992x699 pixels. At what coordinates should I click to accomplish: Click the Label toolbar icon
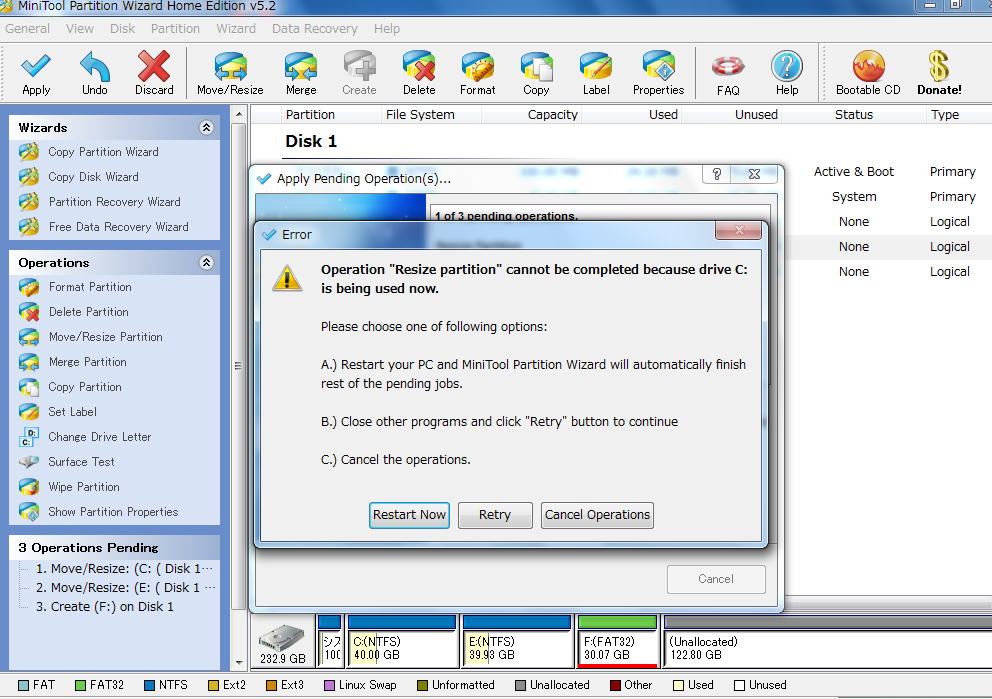[x=596, y=66]
